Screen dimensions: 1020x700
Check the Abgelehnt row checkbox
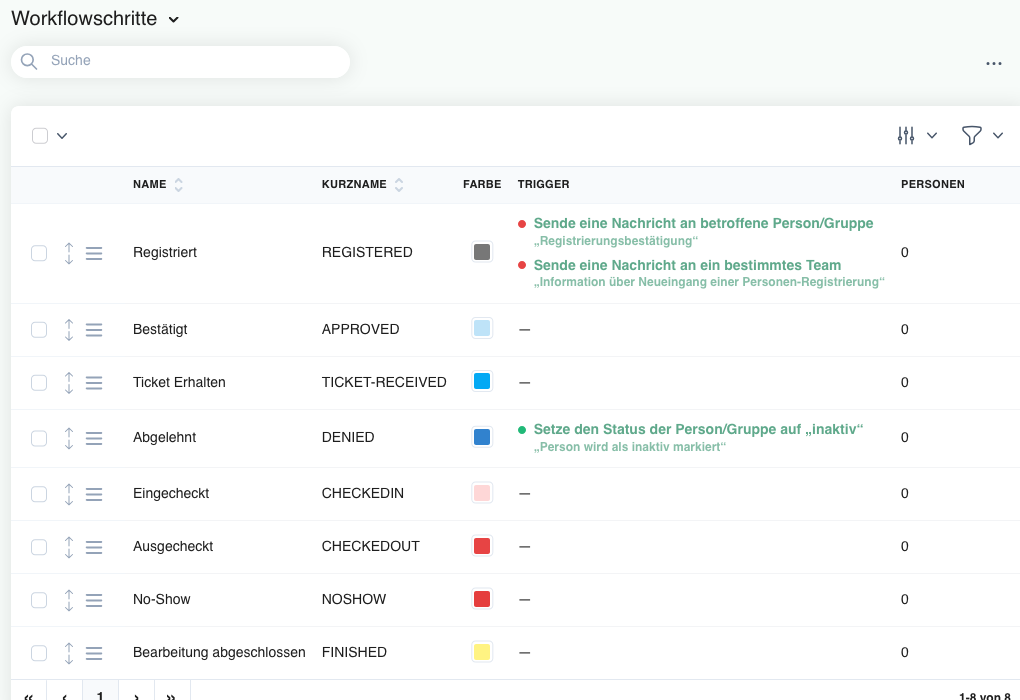click(x=39, y=438)
